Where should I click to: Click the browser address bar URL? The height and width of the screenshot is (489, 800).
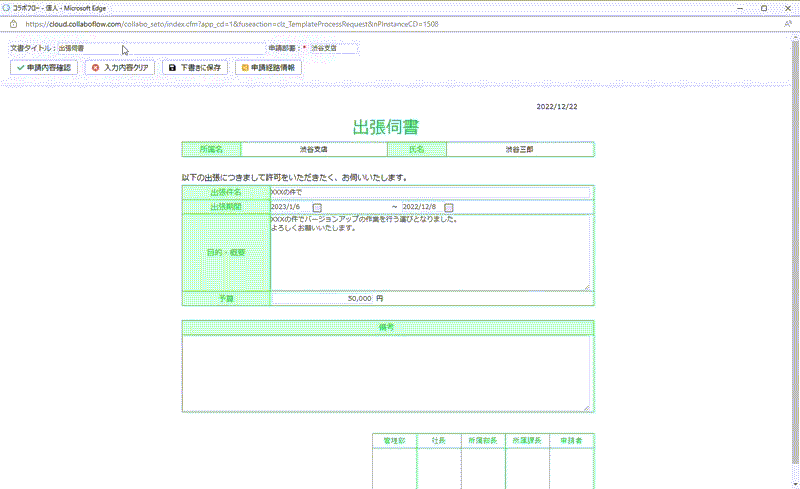click(232, 24)
